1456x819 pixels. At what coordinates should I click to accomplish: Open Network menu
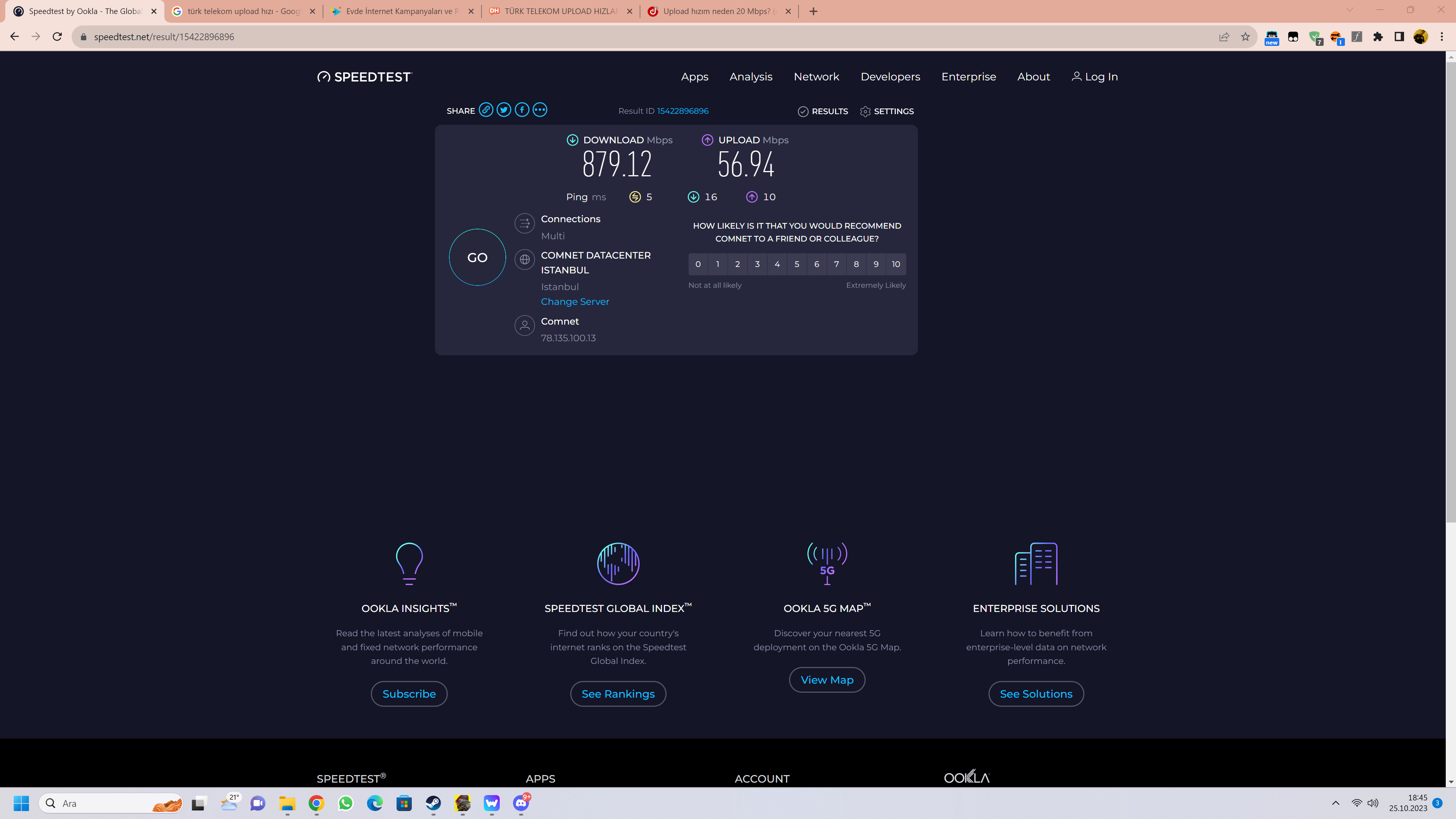click(x=816, y=77)
